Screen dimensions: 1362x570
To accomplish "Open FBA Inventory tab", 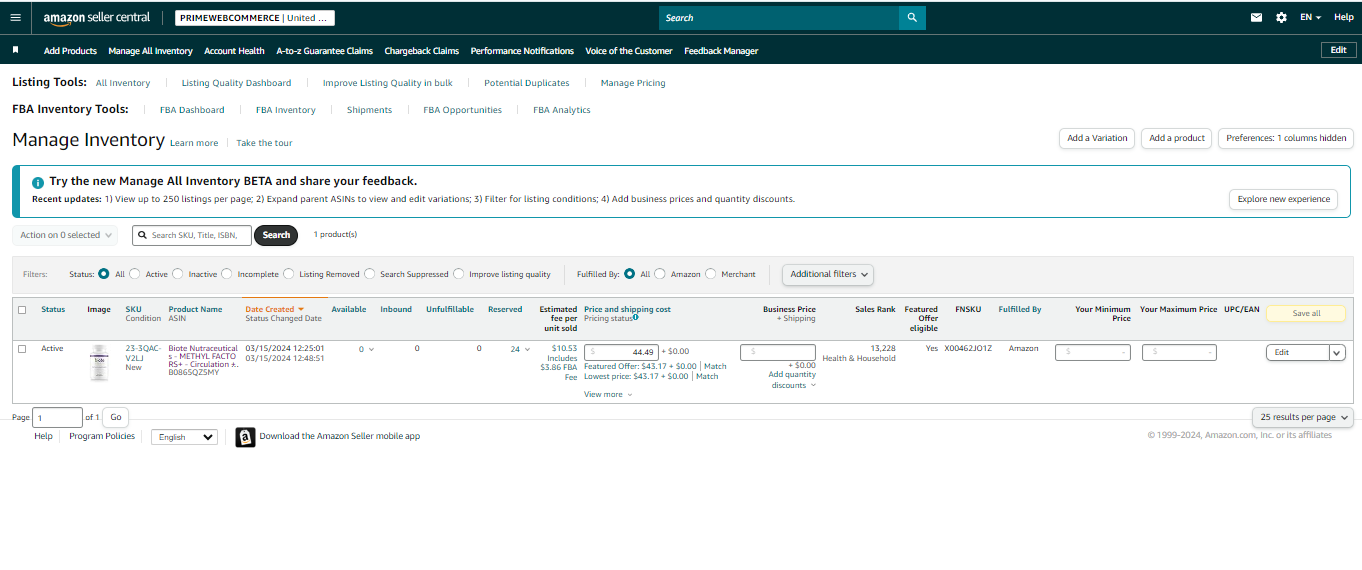I will 285,110.
